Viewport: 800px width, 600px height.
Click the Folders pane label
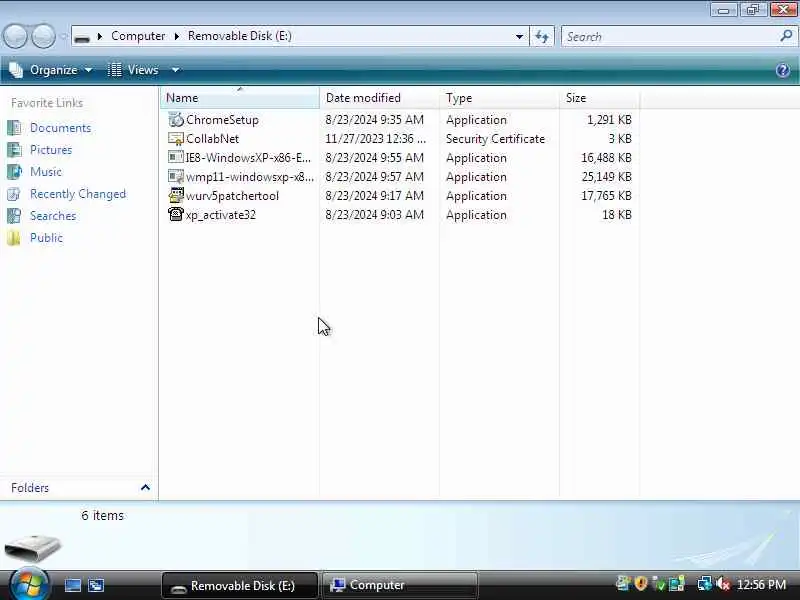coord(30,488)
